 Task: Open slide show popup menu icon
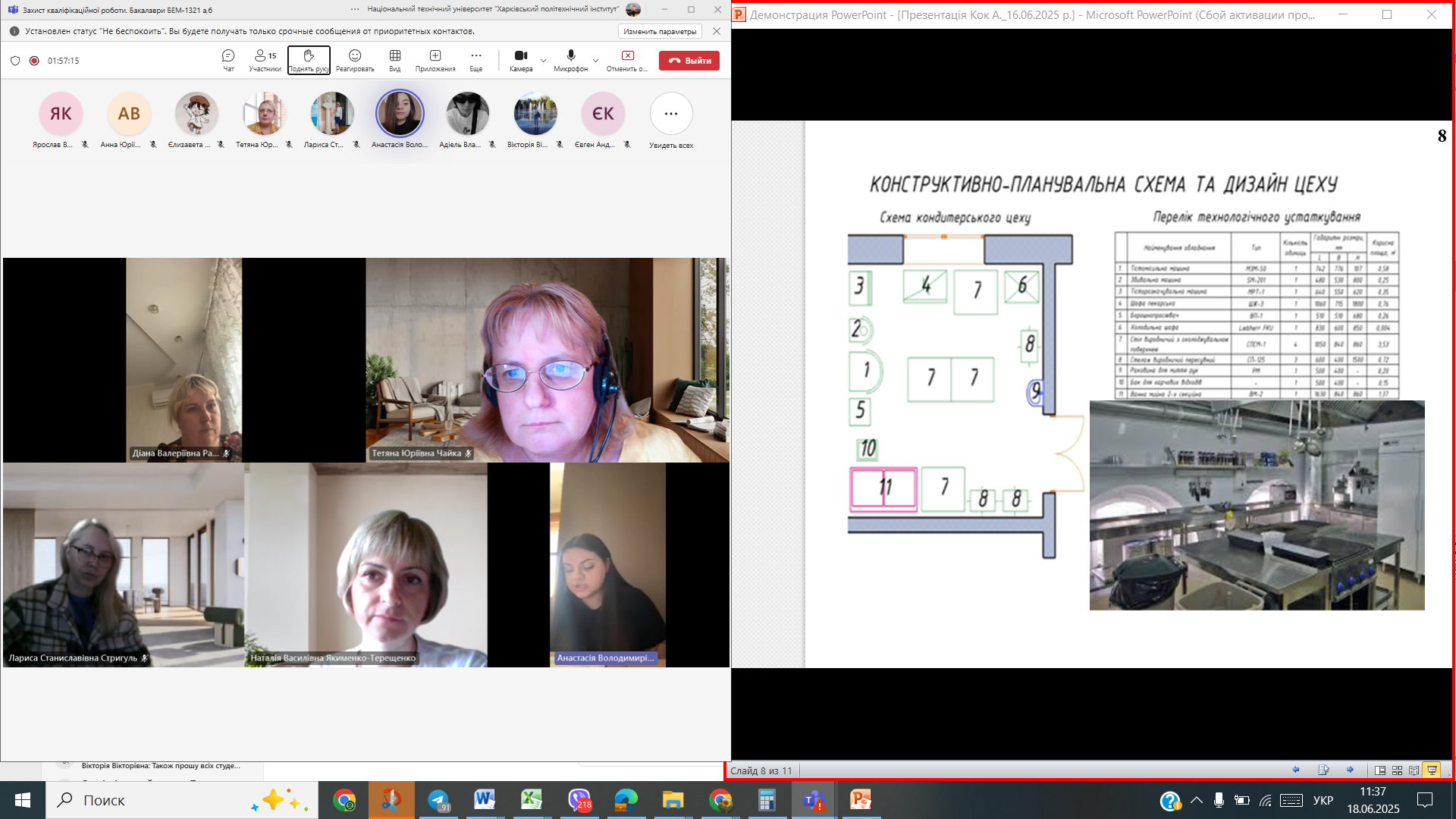click(x=1323, y=770)
